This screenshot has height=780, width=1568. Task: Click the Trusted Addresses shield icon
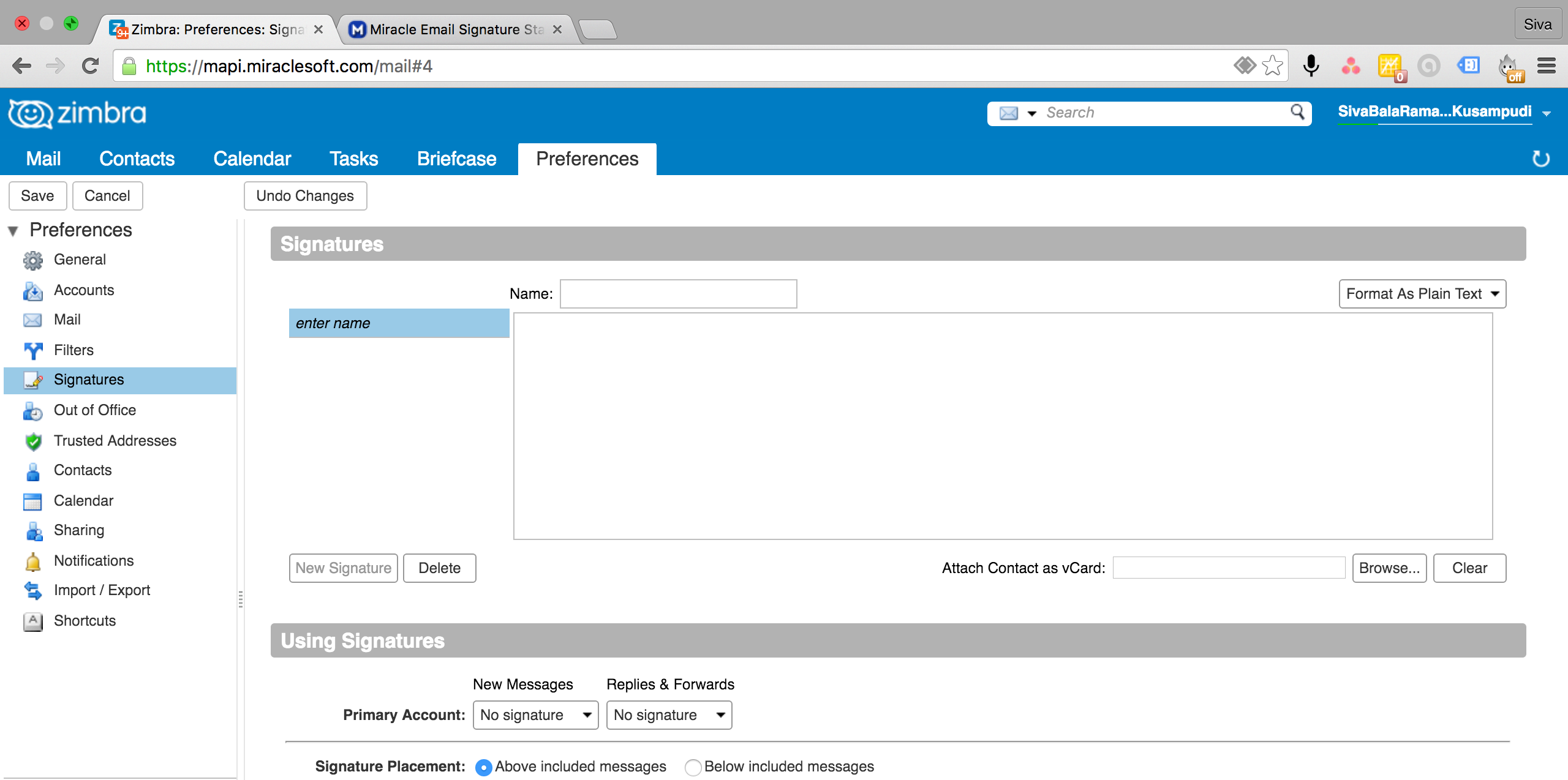[x=33, y=441]
